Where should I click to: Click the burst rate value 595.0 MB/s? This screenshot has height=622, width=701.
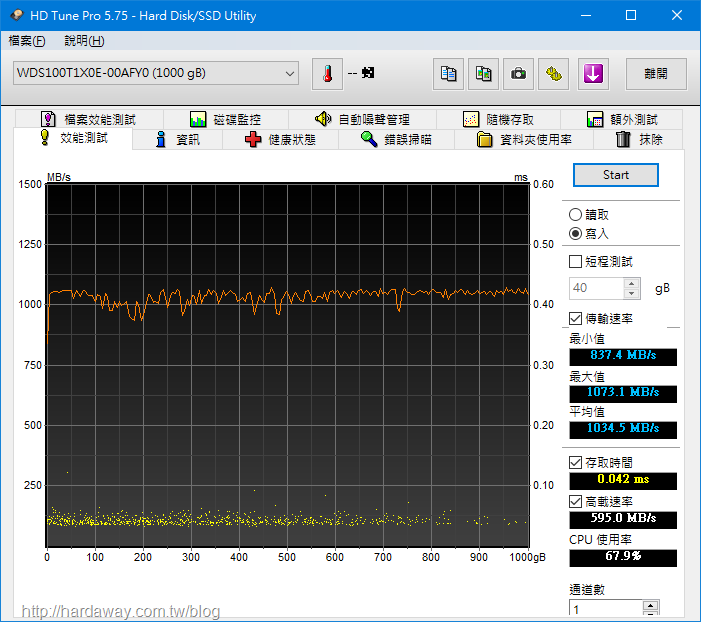[623, 519]
